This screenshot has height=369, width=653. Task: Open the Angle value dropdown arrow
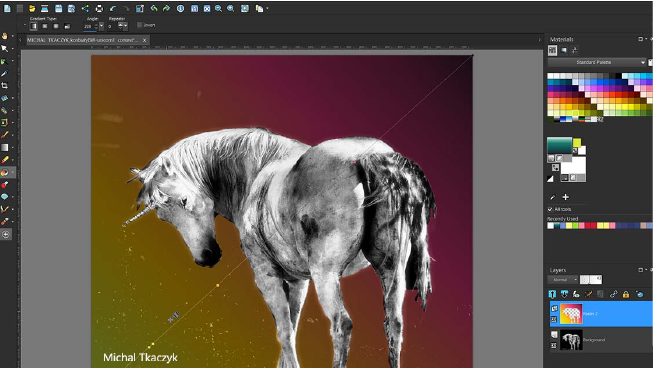point(101,26)
